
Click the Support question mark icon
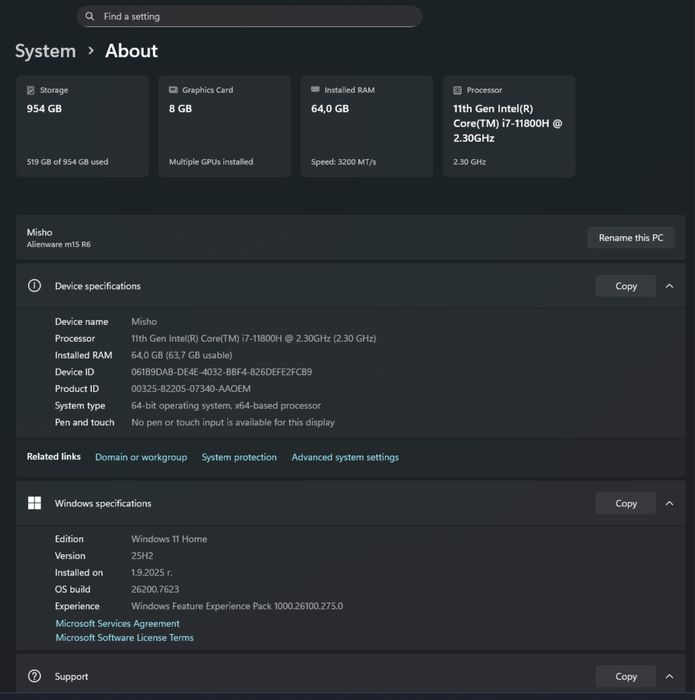point(34,676)
